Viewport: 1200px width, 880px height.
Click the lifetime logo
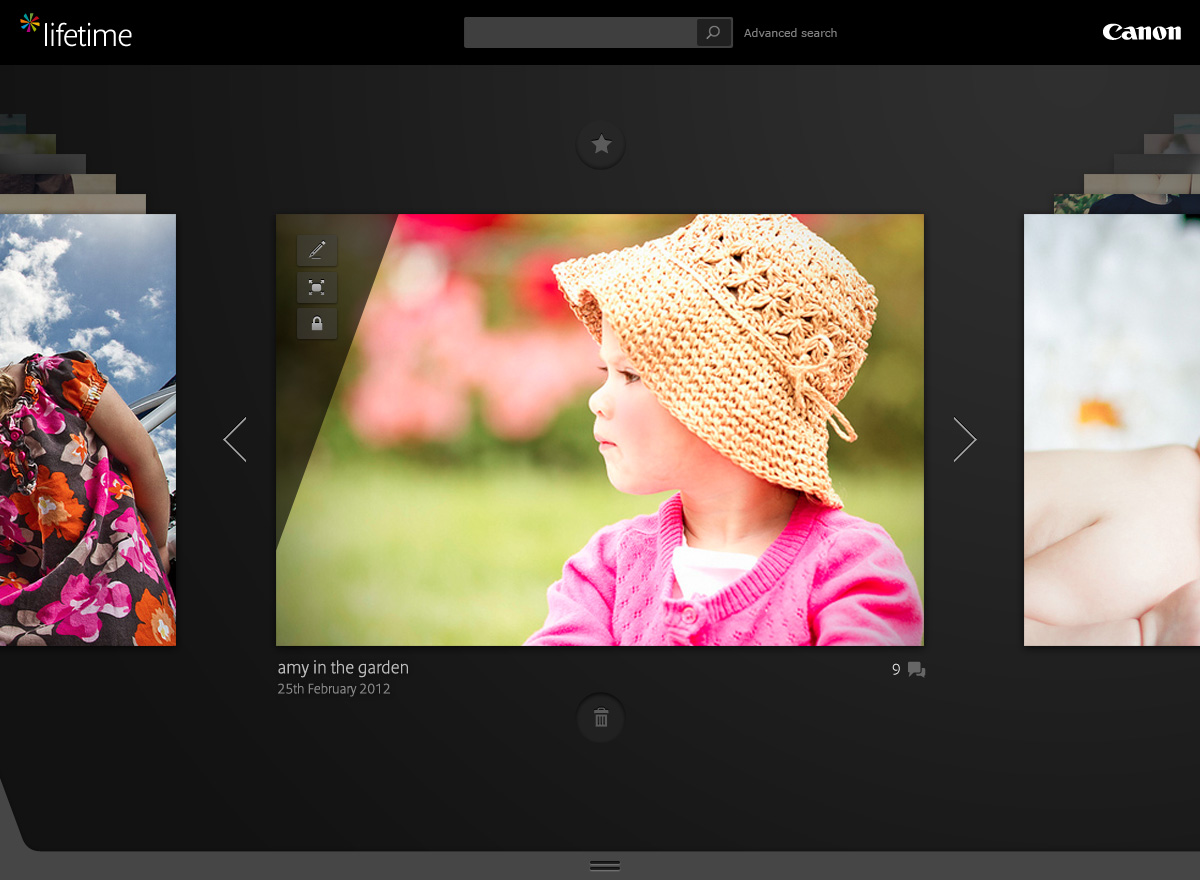pyautogui.click(x=76, y=32)
